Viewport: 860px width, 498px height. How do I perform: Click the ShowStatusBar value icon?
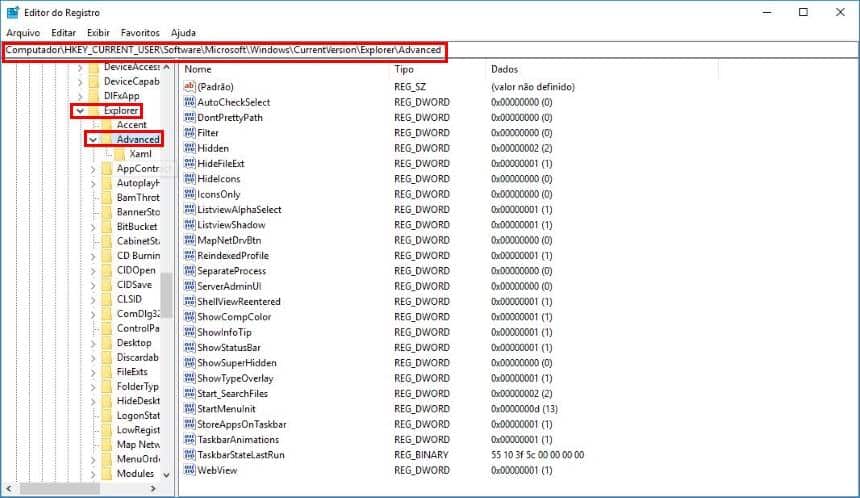point(190,347)
